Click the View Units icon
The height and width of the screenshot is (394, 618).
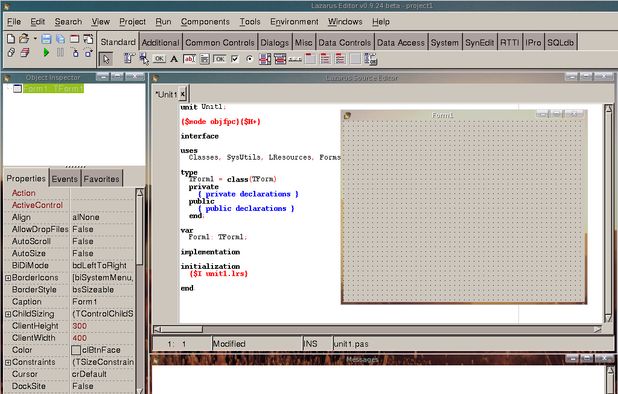(11, 52)
